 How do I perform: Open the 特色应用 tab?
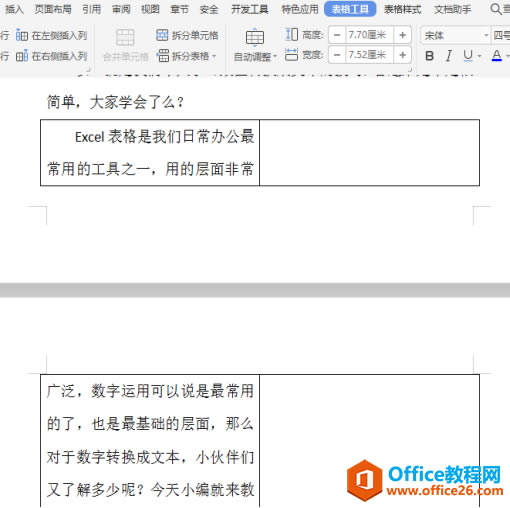tap(300, 9)
